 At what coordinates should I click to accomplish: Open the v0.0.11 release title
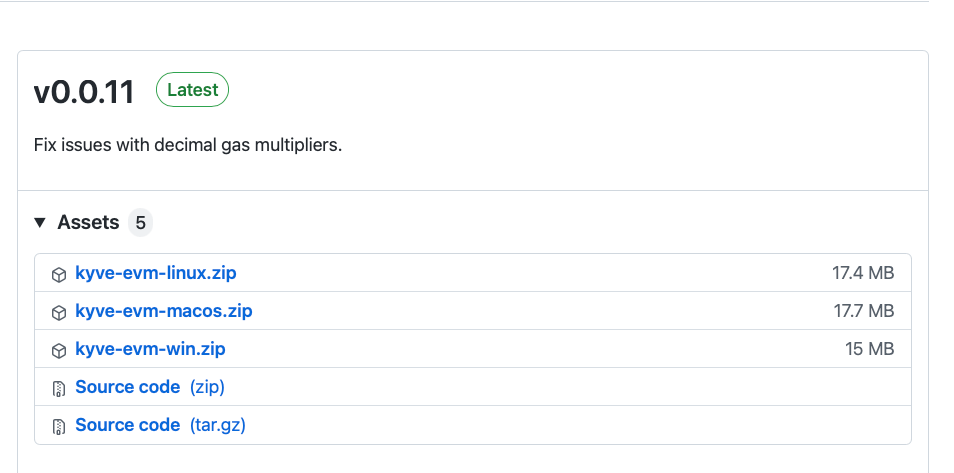point(84,92)
